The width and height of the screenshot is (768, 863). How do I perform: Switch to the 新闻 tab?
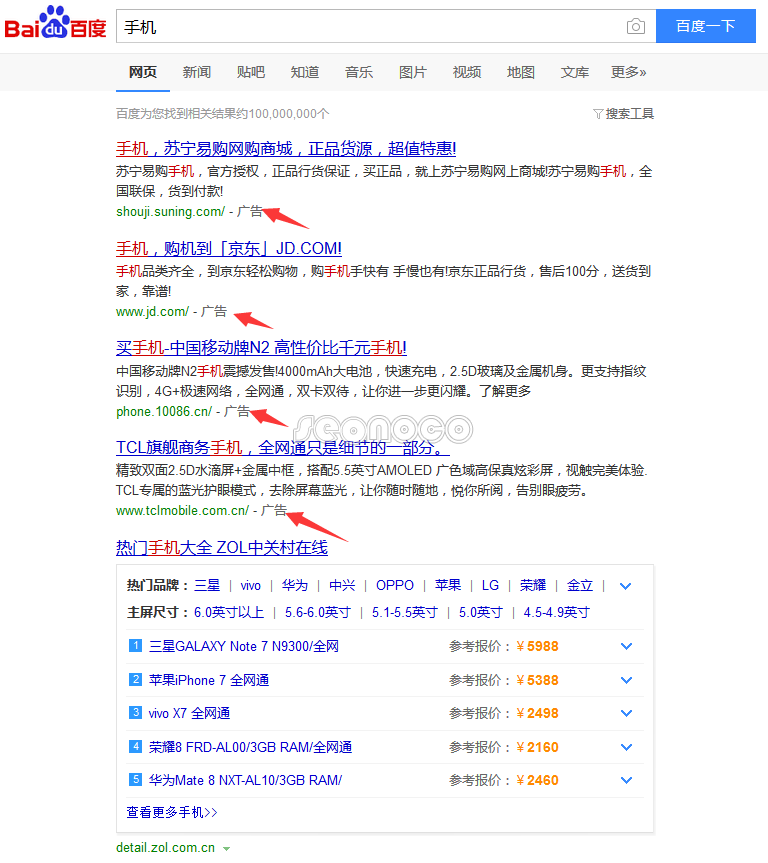pyautogui.click(x=197, y=72)
